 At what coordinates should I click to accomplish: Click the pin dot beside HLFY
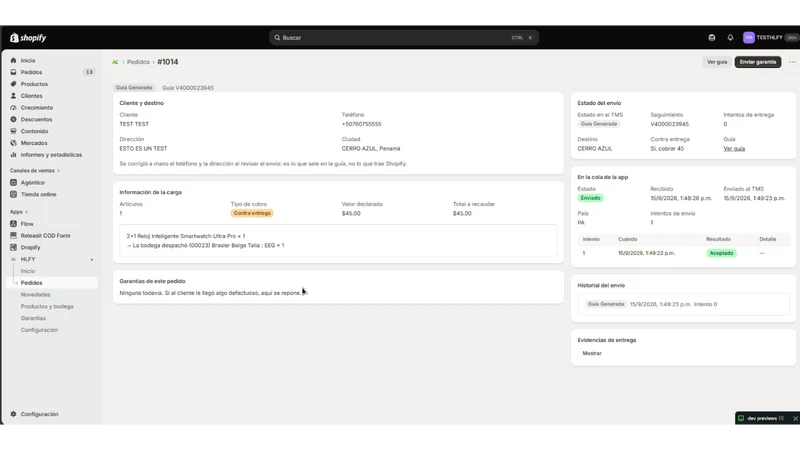[92, 260]
